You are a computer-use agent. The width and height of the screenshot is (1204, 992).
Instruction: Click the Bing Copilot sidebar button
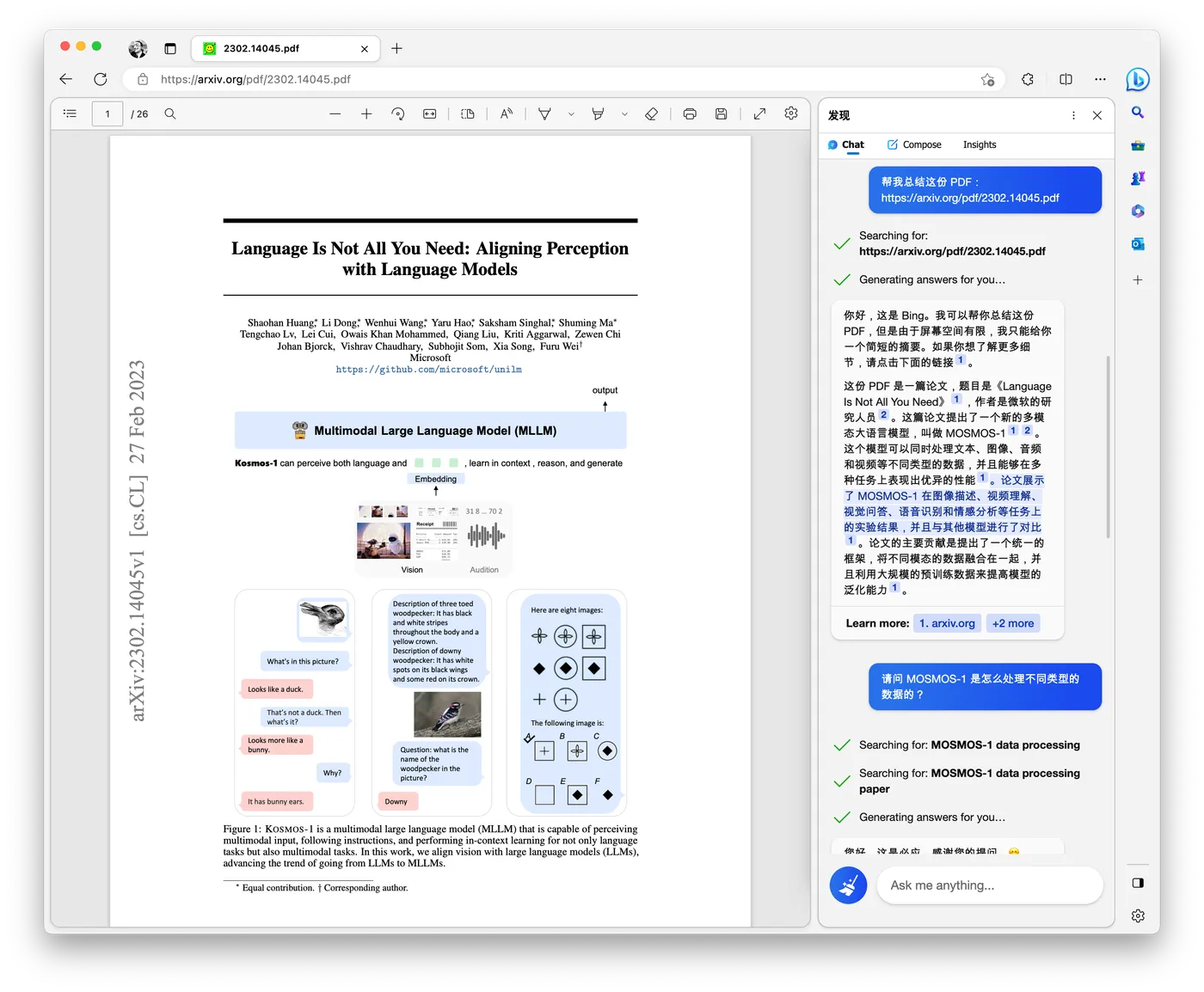(1137, 79)
